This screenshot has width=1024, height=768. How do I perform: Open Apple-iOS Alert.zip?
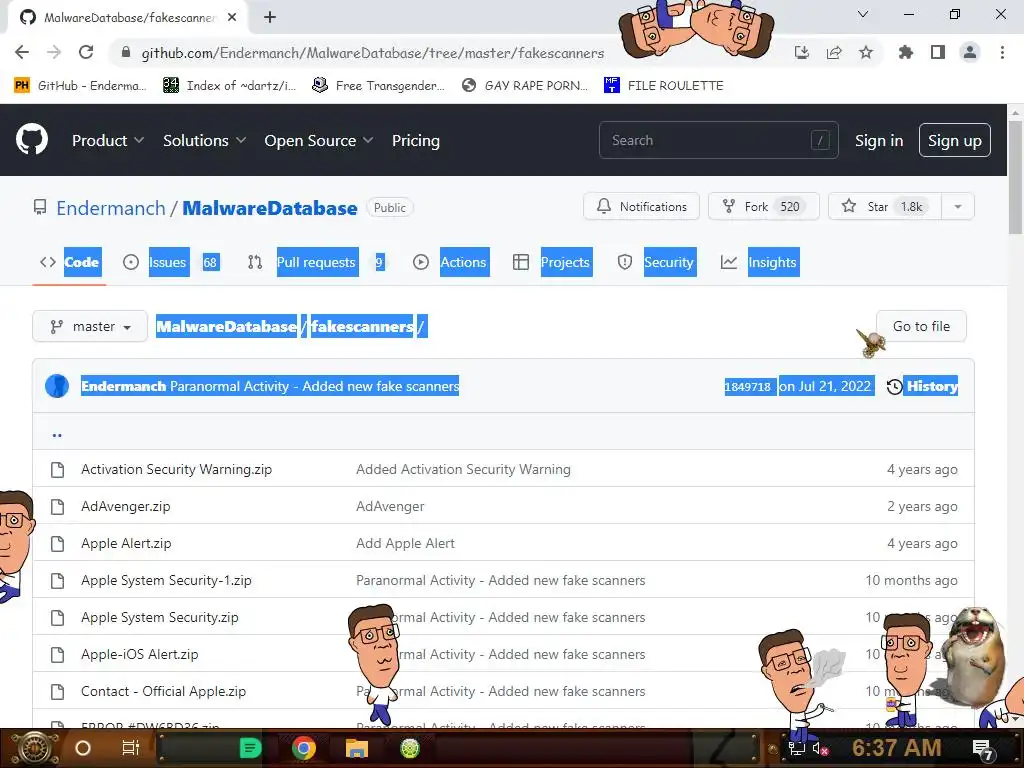(x=140, y=654)
